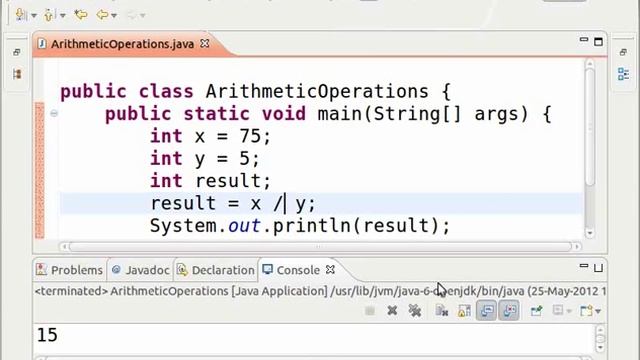Open the Outline fast view icon
The image size is (640, 360).
(623, 74)
